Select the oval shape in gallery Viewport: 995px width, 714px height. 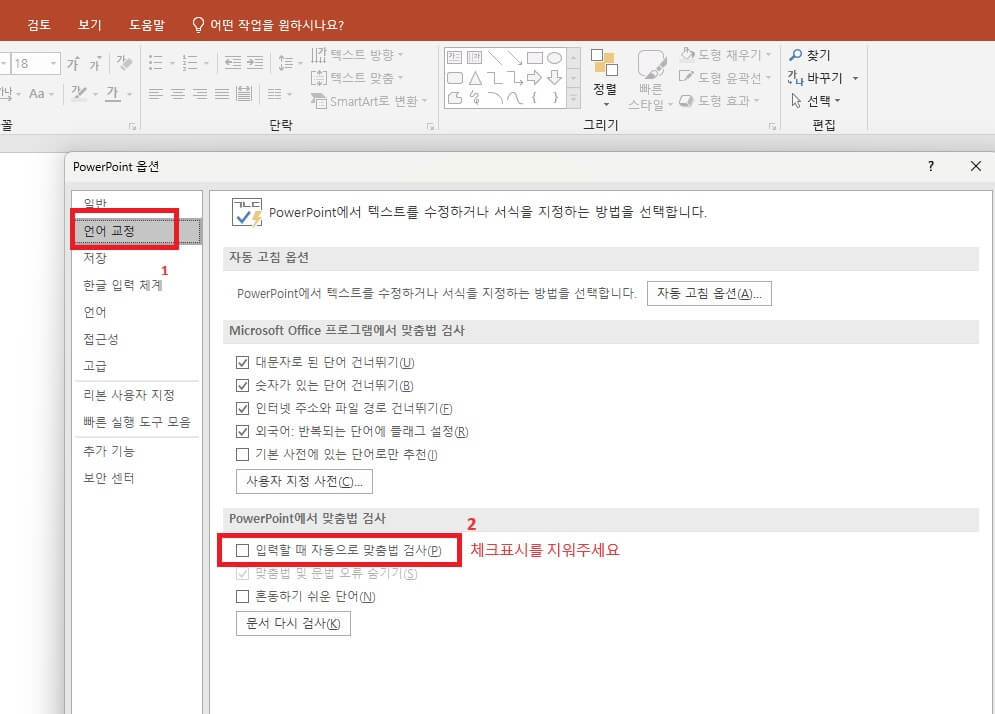(x=555, y=58)
